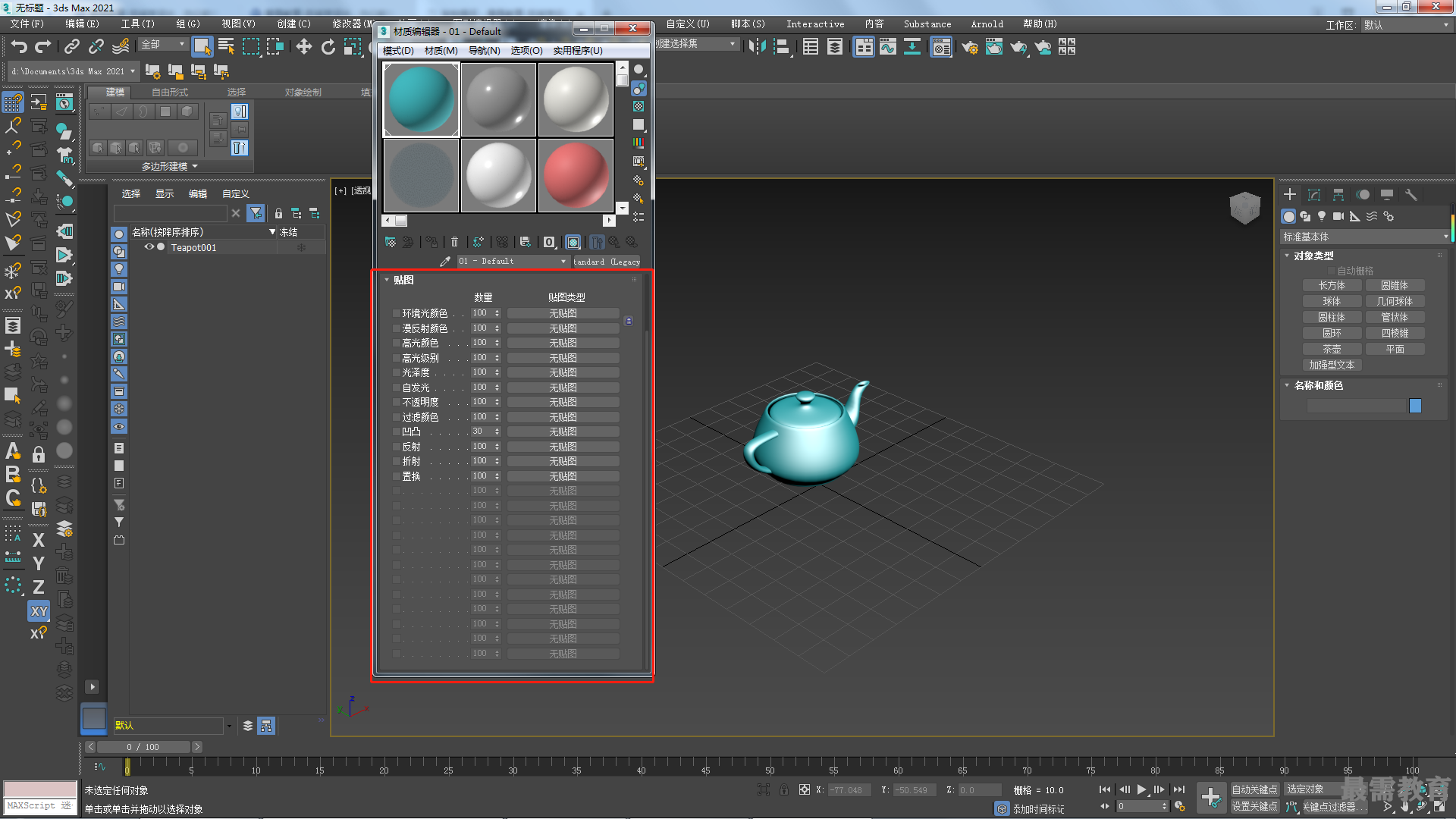Activate the Select Object tool

(202, 47)
